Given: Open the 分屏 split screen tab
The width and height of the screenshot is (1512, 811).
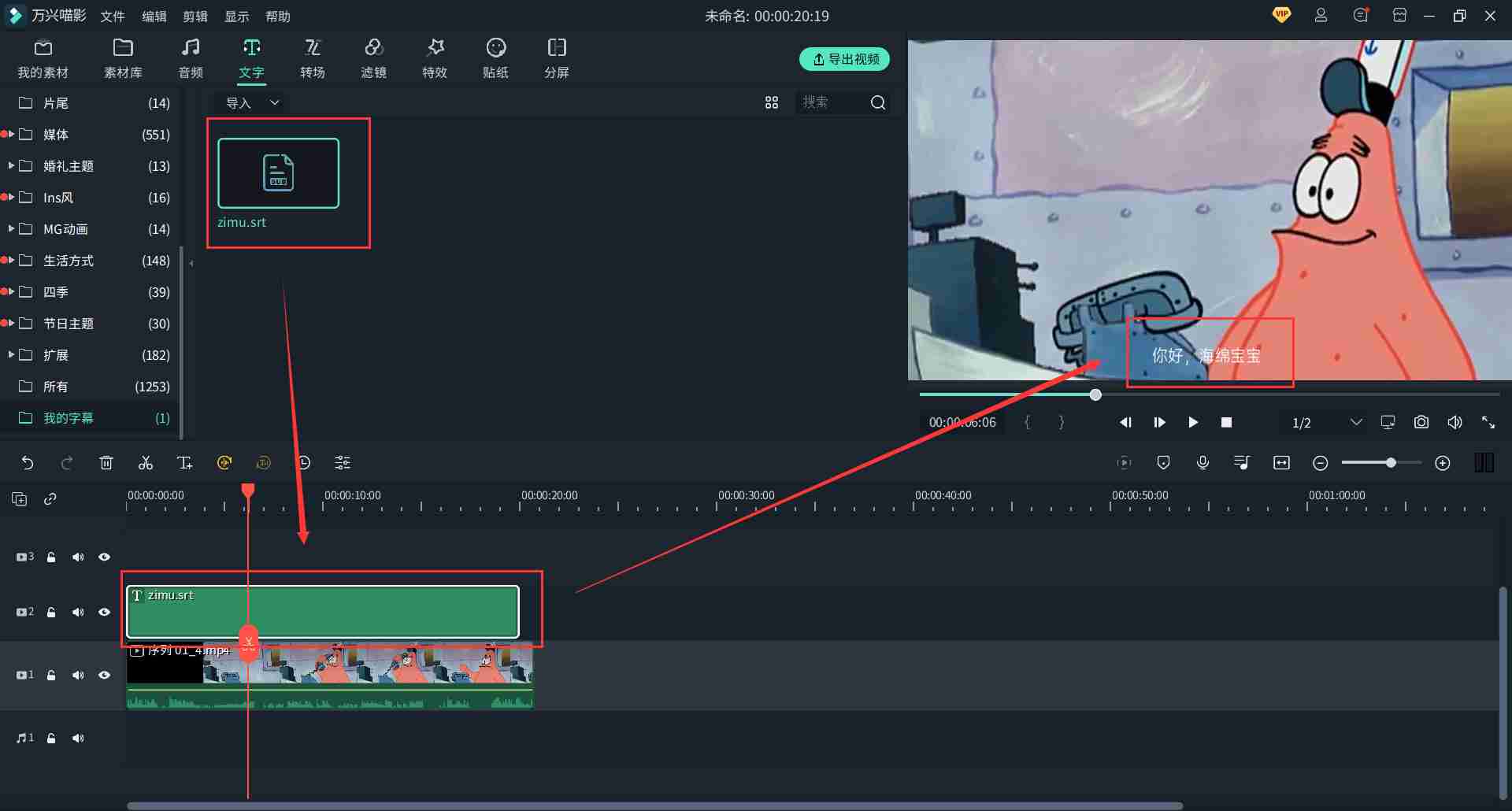Looking at the screenshot, I should tap(557, 59).
